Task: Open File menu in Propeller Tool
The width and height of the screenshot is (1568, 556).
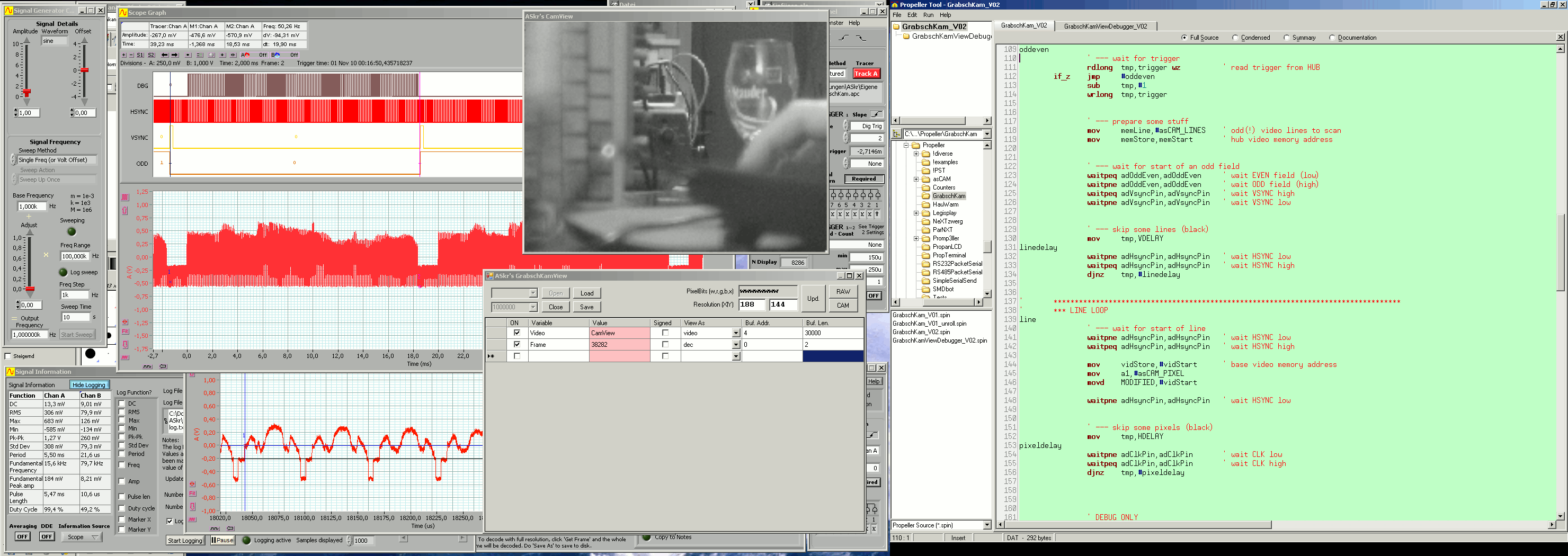Action: (897, 15)
